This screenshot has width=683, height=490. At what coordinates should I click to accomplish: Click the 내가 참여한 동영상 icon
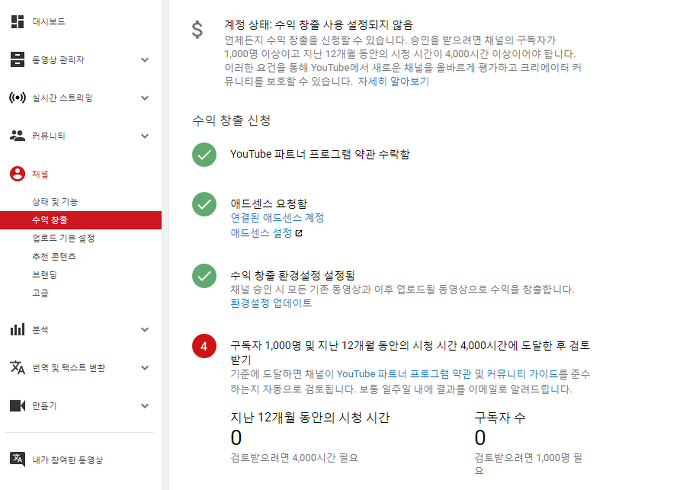pos(17,459)
